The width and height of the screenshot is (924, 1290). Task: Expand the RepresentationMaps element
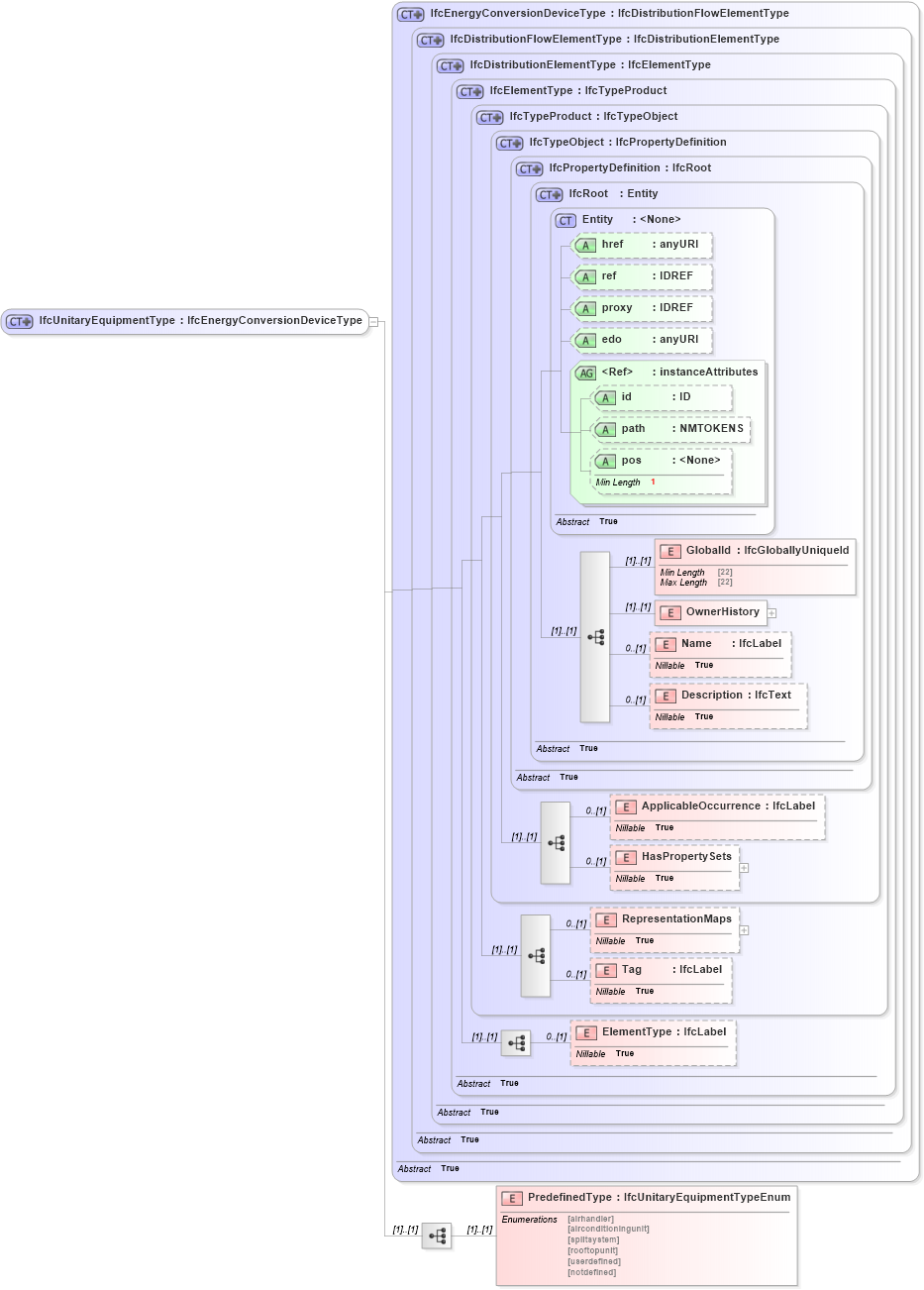pos(744,929)
